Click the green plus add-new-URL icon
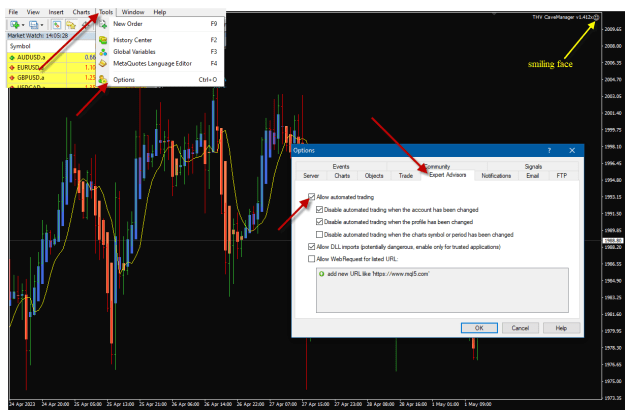The height and width of the screenshot is (410, 625). (322, 274)
